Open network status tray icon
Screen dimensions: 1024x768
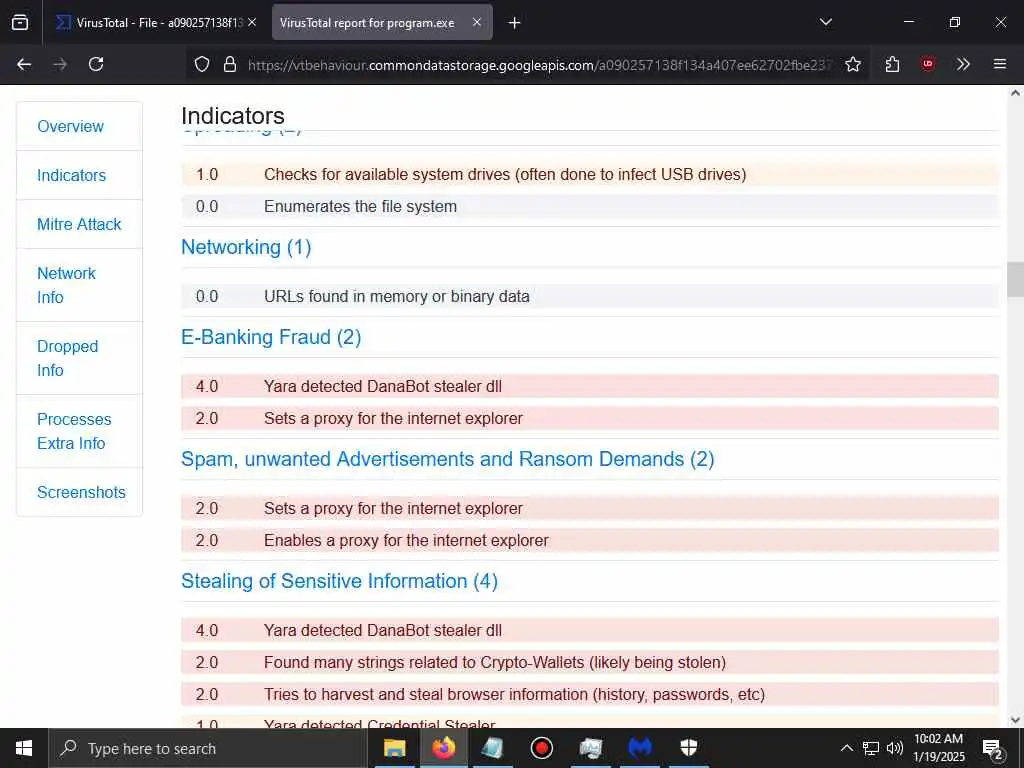click(871, 748)
